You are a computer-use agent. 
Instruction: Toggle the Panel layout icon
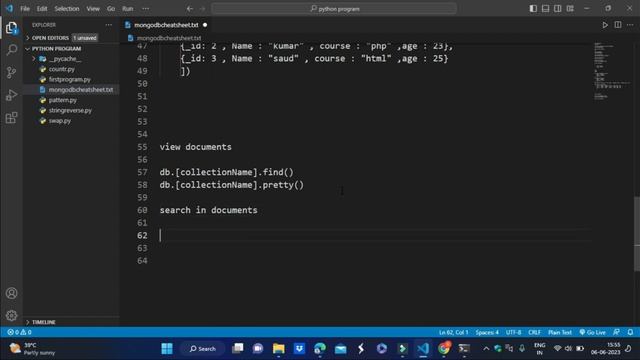(545, 9)
